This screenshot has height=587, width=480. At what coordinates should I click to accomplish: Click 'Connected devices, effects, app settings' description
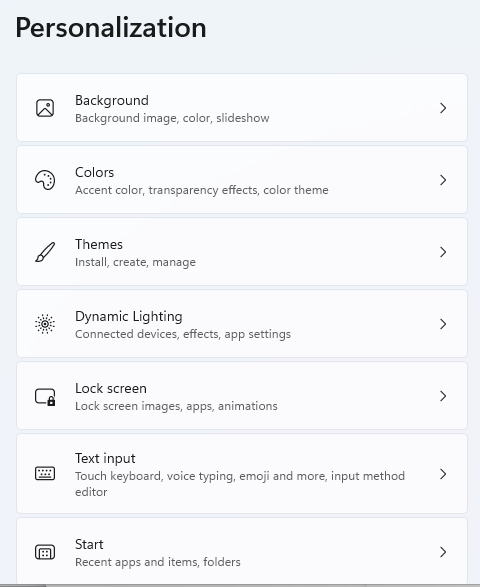coord(183,334)
